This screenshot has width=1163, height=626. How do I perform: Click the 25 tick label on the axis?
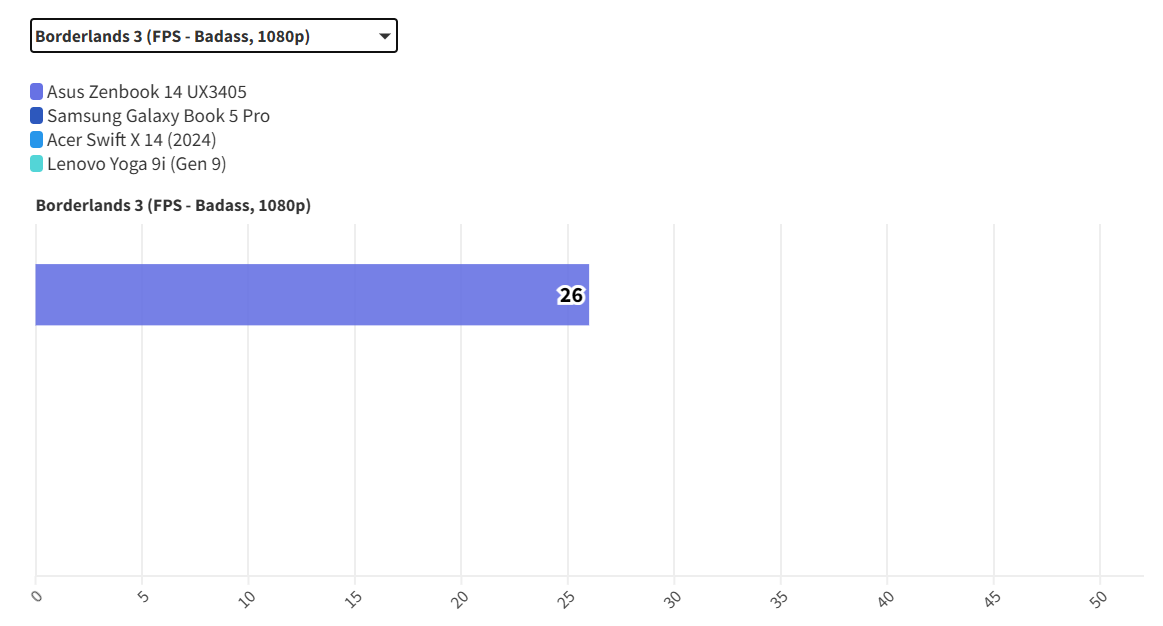567,598
